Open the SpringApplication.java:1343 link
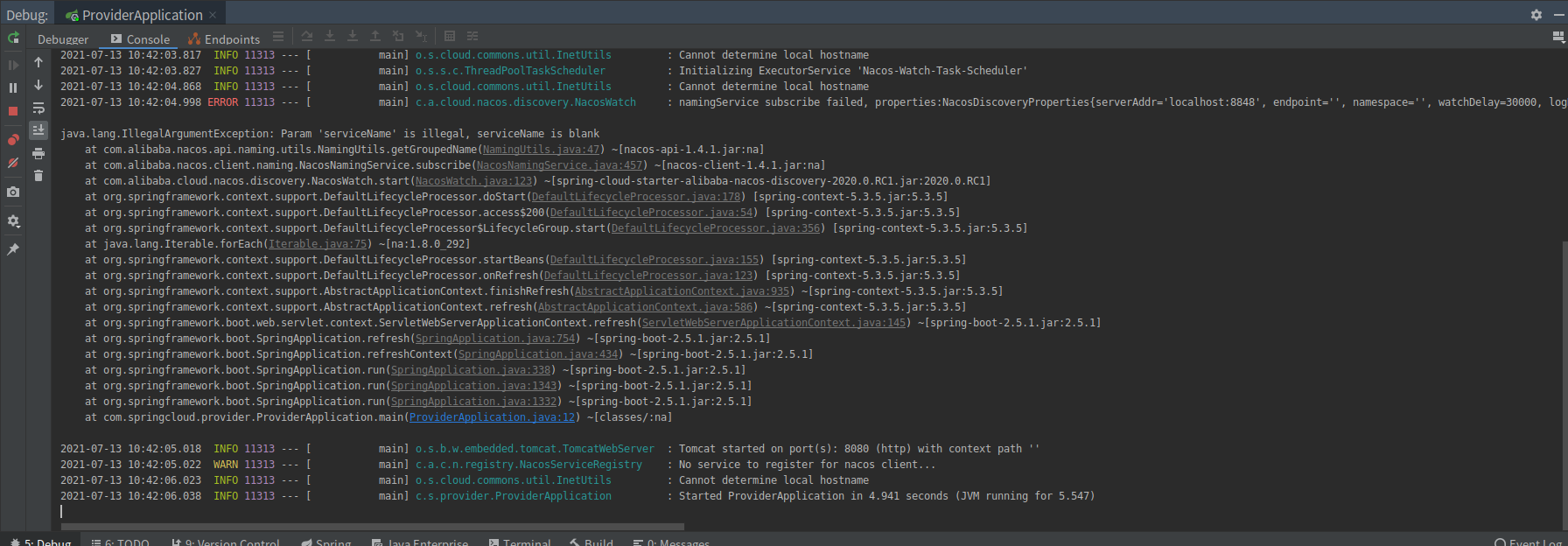 [x=474, y=386]
